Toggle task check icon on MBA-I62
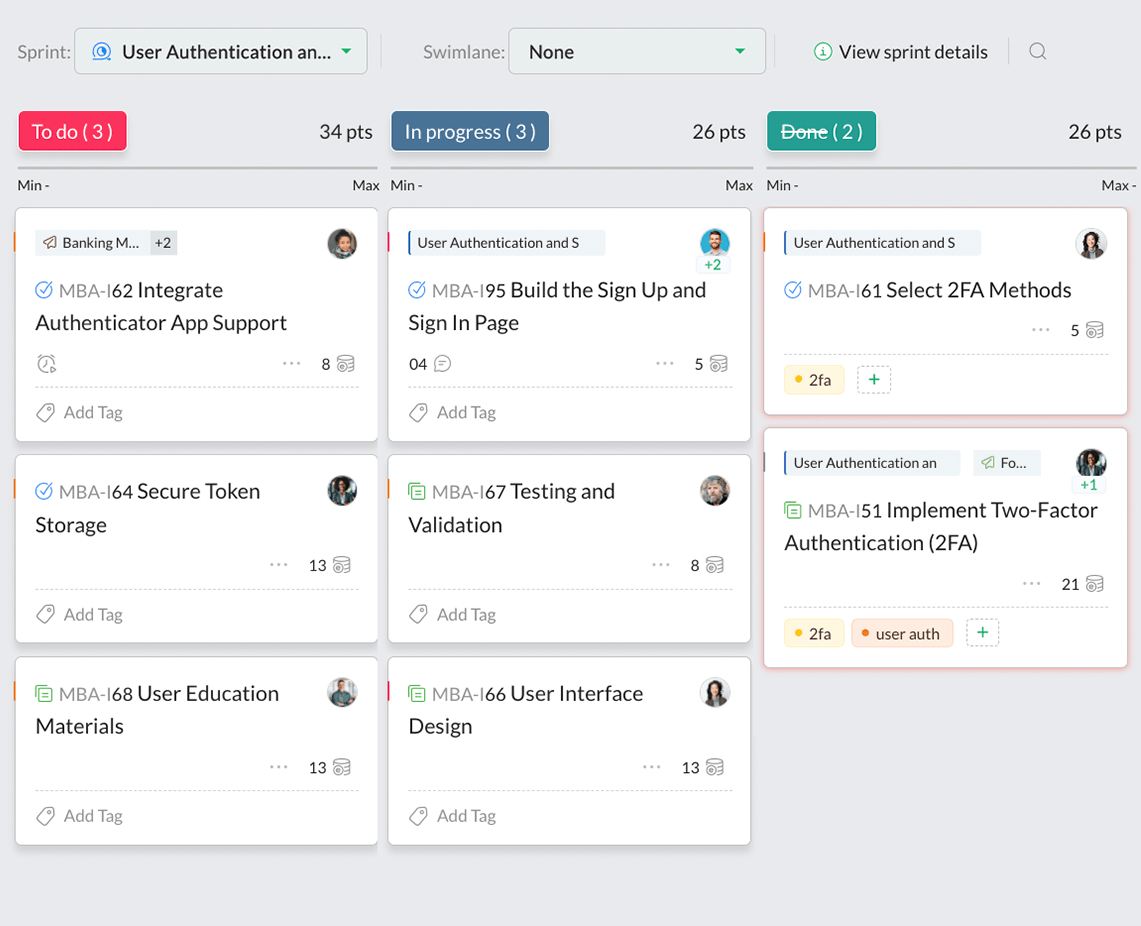 click(44, 290)
